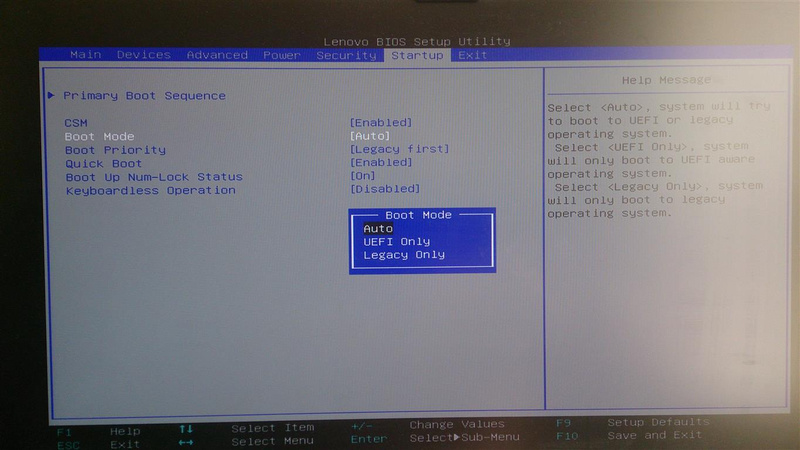Screen dimensions: 800x450
Task: Click the Enter Select Sub-Menu hint
Action: click(435, 438)
